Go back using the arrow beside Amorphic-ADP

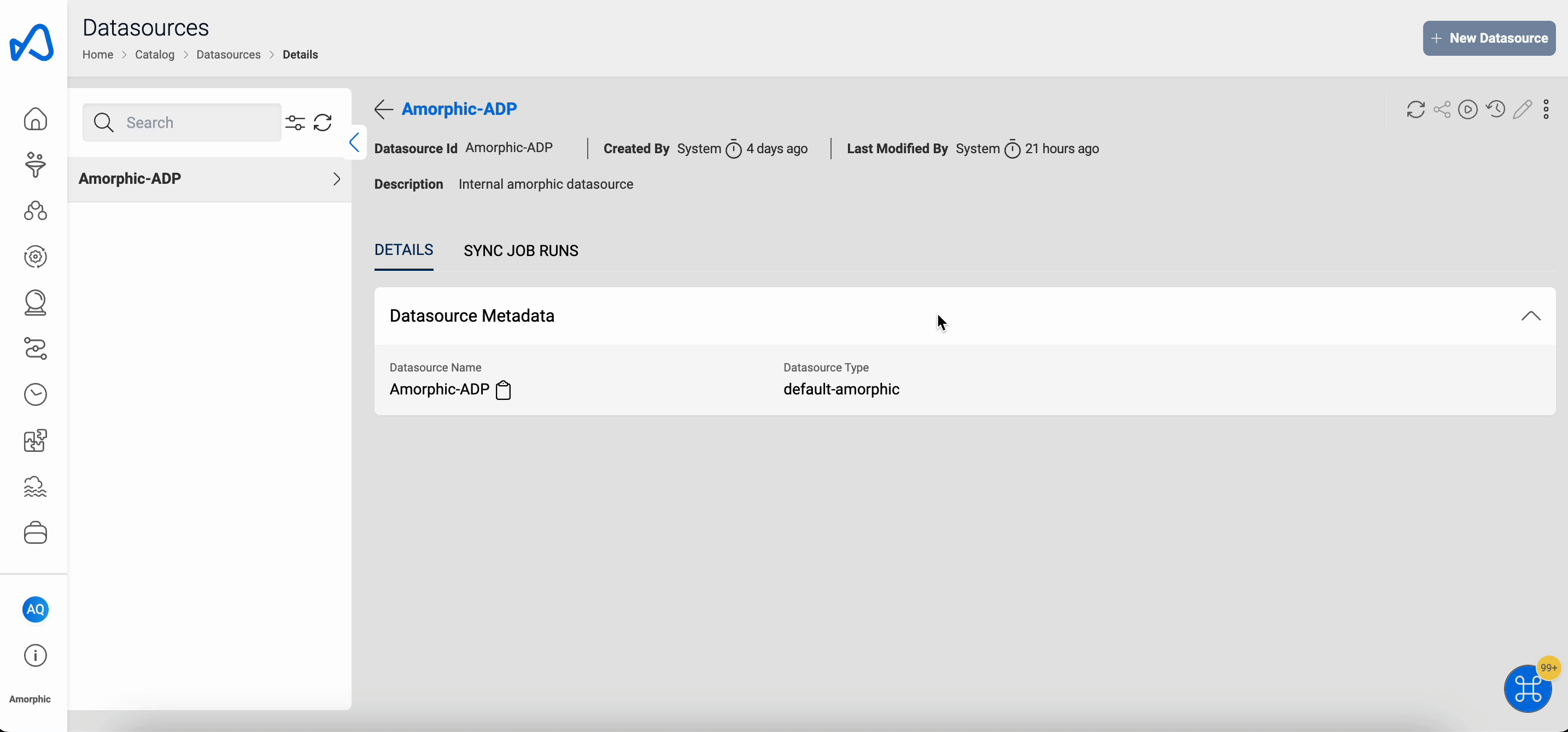(383, 109)
